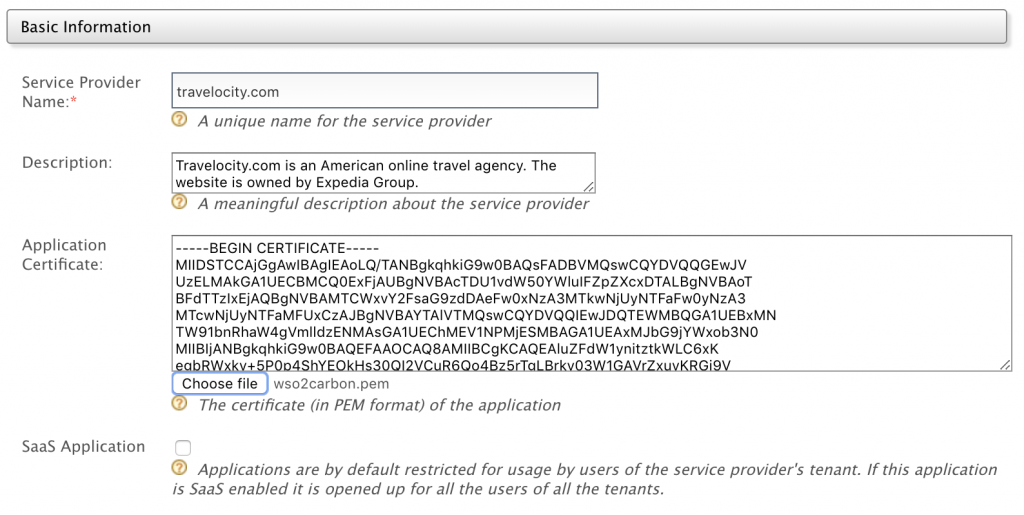This screenshot has width=1024, height=515.
Task: Click the 'A unique name for the service provider' hint
Action: coord(344,121)
